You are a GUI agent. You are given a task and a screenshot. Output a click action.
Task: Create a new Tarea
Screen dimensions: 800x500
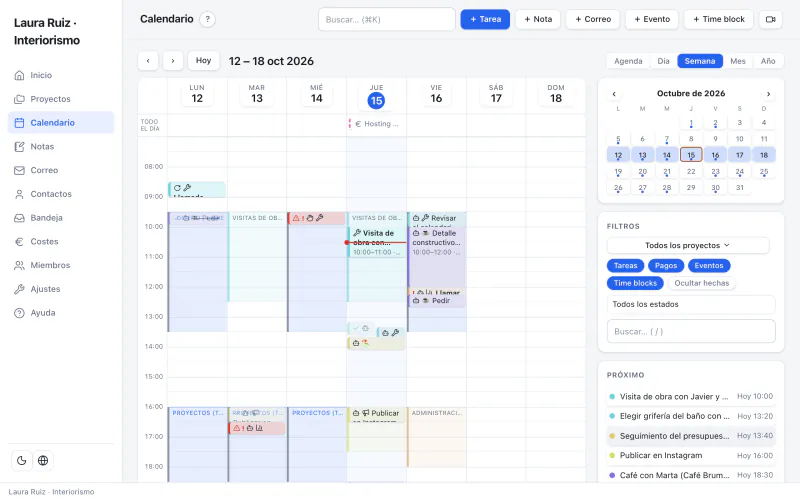tap(485, 19)
